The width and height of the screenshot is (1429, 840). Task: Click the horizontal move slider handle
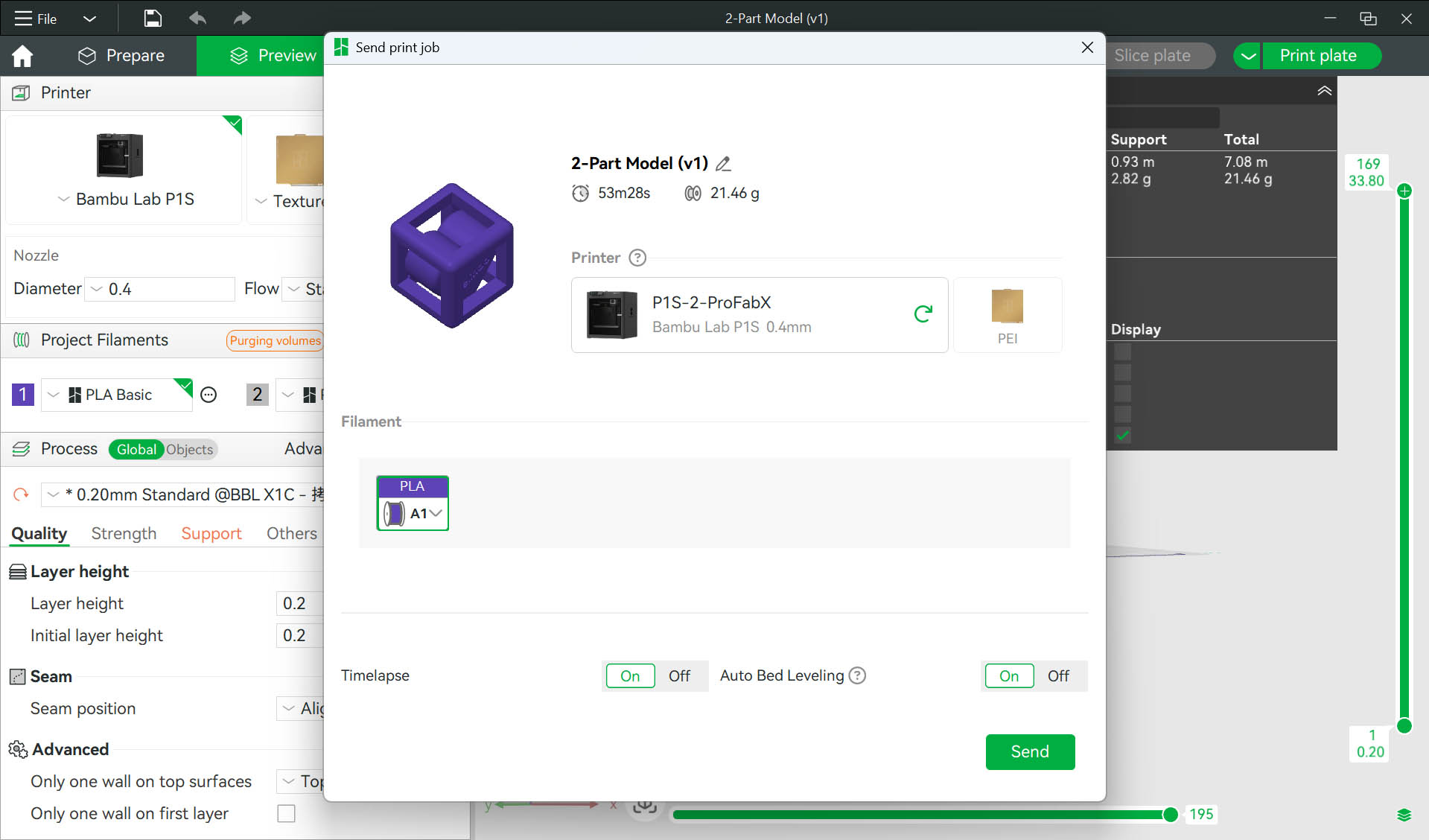1171,815
